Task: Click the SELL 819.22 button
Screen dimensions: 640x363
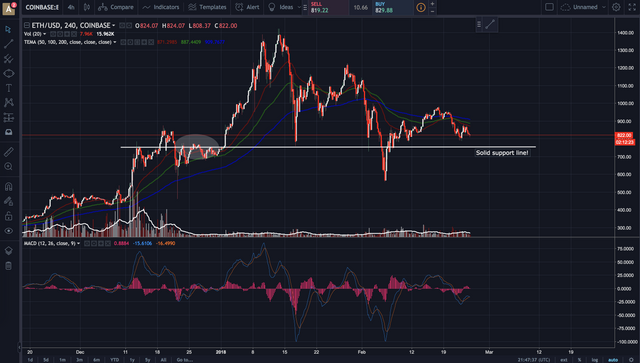Action: [329, 7]
